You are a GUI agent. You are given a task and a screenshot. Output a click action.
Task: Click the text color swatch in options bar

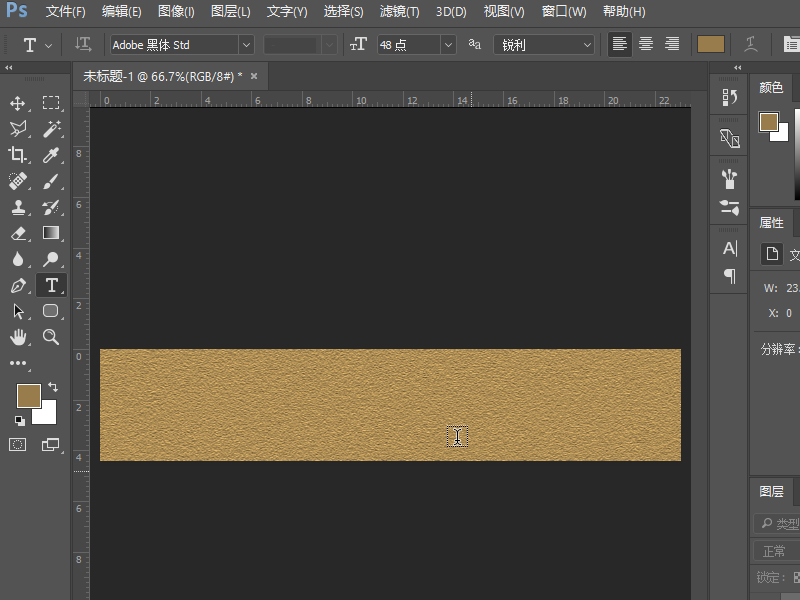point(711,44)
